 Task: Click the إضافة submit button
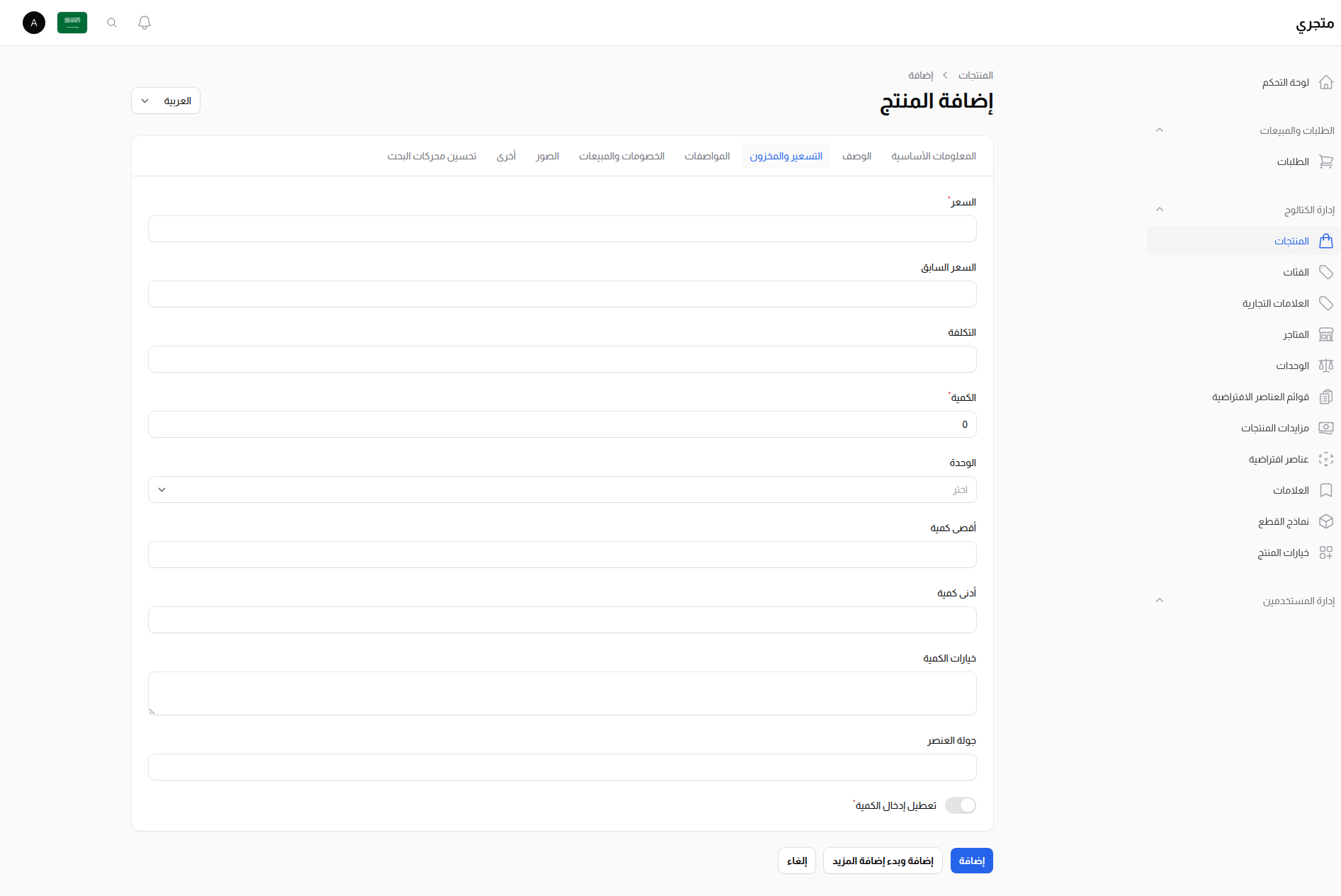971,861
